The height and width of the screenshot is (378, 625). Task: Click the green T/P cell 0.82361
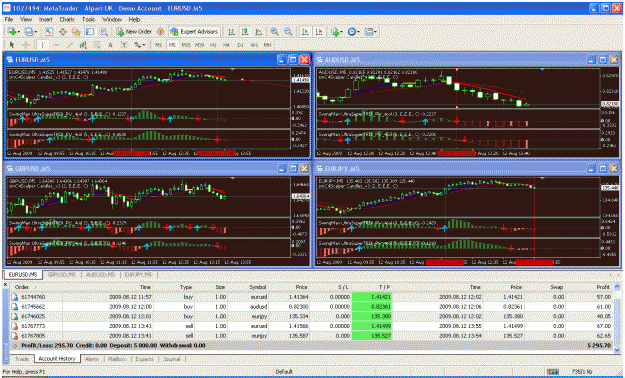(x=371, y=307)
